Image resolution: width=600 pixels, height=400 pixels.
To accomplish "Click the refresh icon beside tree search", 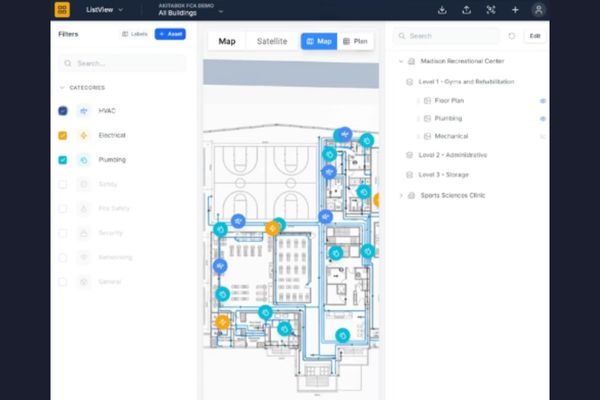I will (512, 36).
